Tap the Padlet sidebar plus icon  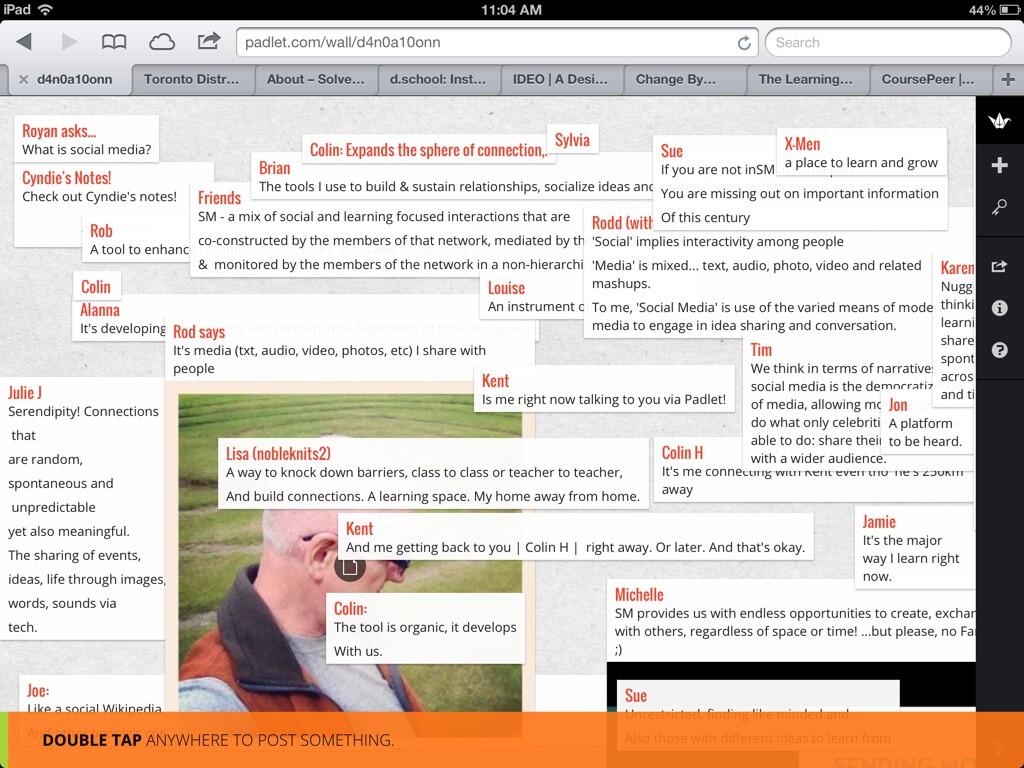999,165
